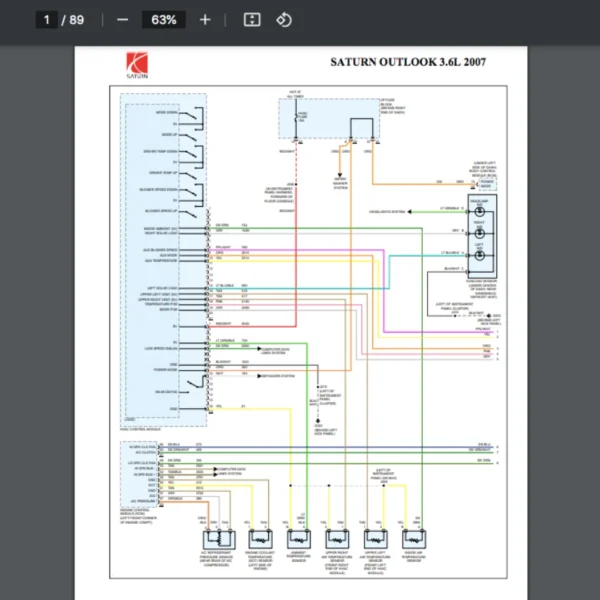
Task: Click the engine coolant temperature sensor symbol
Action: coord(261,540)
